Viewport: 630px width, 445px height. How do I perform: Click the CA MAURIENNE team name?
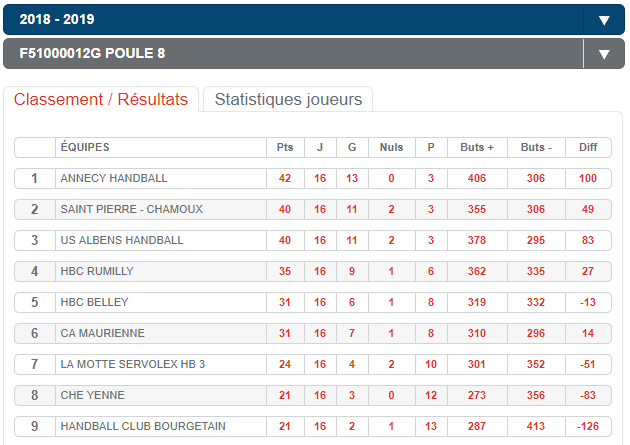pyautogui.click(x=101, y=333)
